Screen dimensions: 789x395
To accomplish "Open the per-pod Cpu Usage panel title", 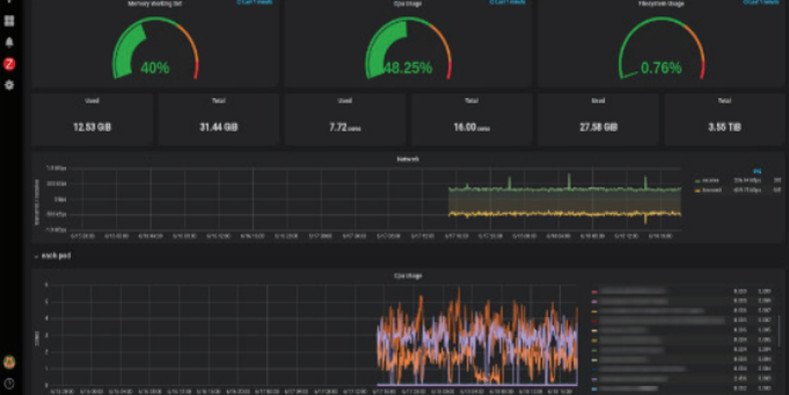I will 408,276.
